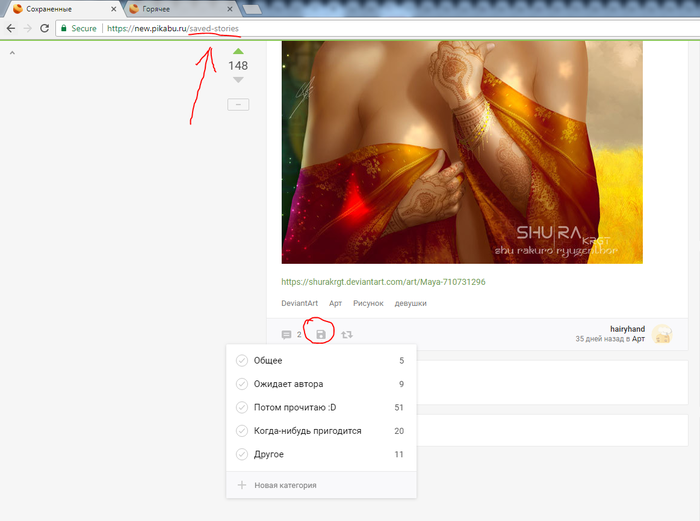Add "Новая категория" with the plus
This screenshot has height=521, width=700.
(x=241, y=485)
